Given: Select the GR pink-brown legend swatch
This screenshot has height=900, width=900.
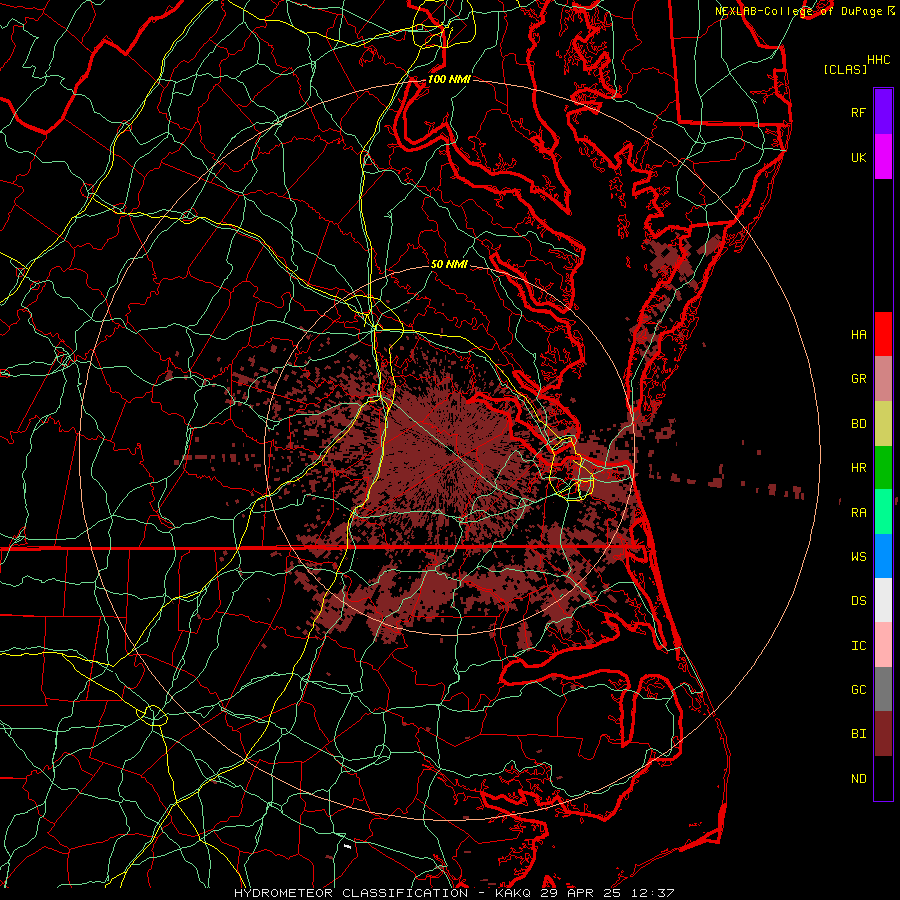Looking at the screenshot, I should [883, 378].
